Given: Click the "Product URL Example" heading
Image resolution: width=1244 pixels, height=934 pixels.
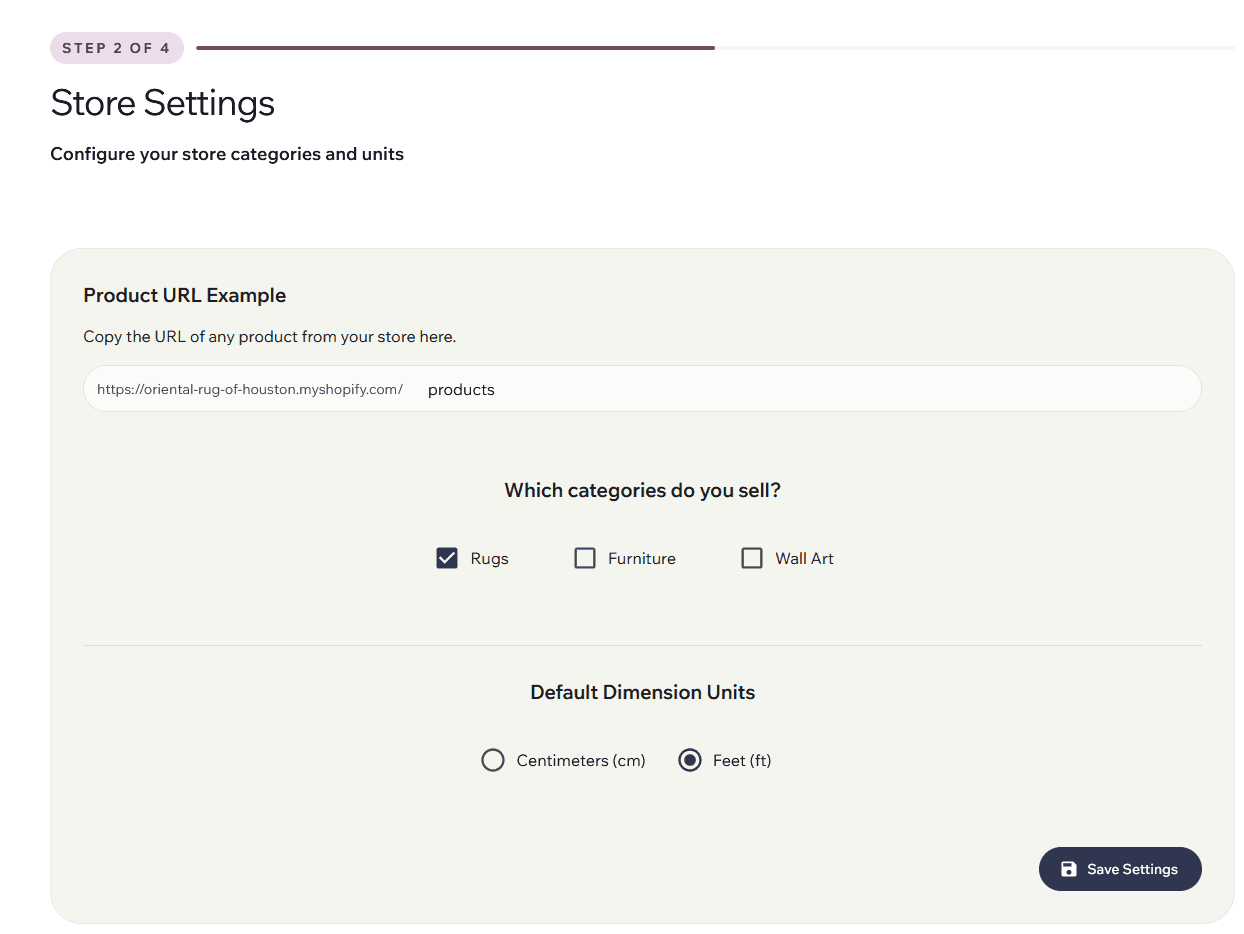Looking at the screenshot, I should 185,295.
